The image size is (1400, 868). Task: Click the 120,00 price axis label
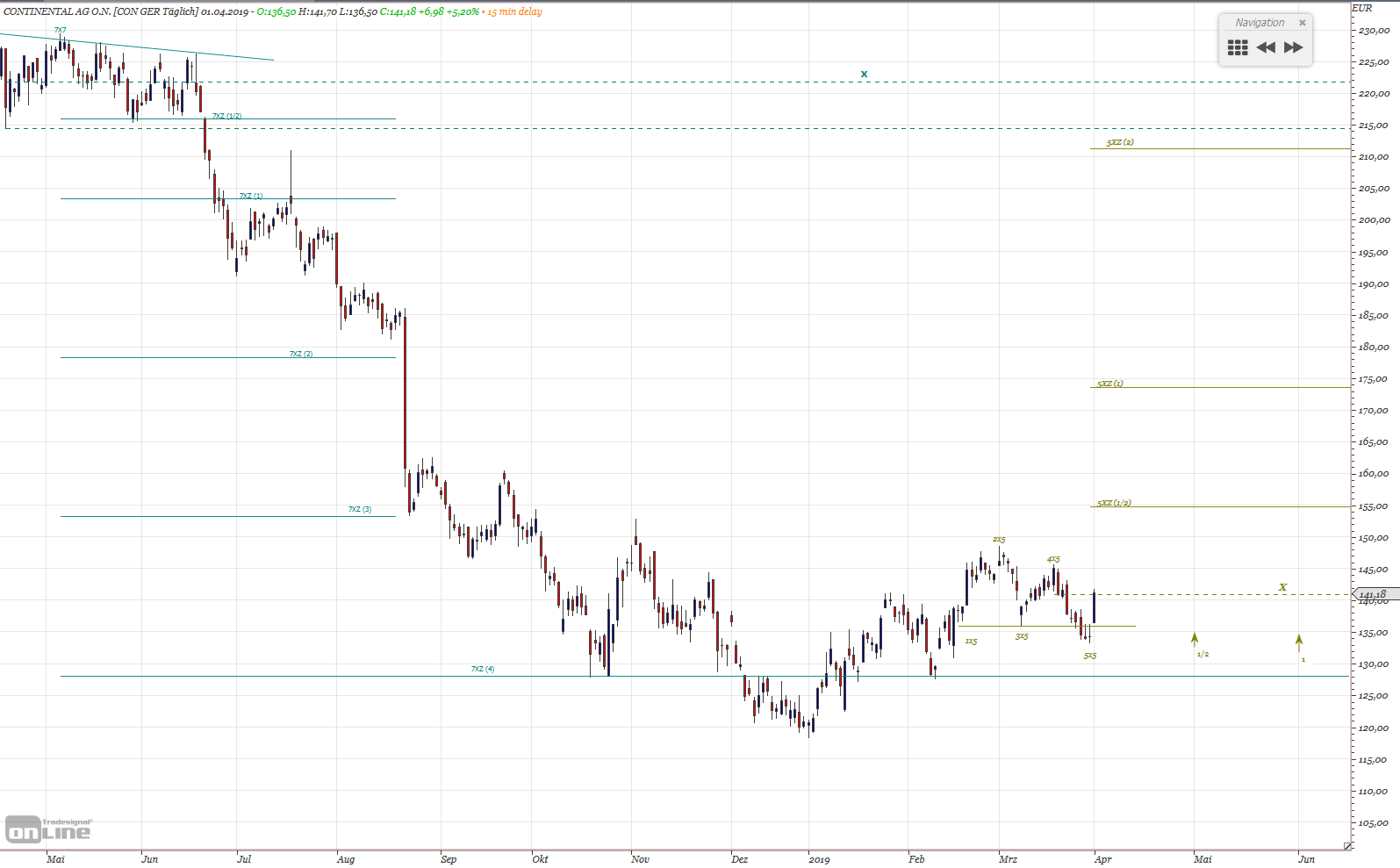(x=1374, y=728)
